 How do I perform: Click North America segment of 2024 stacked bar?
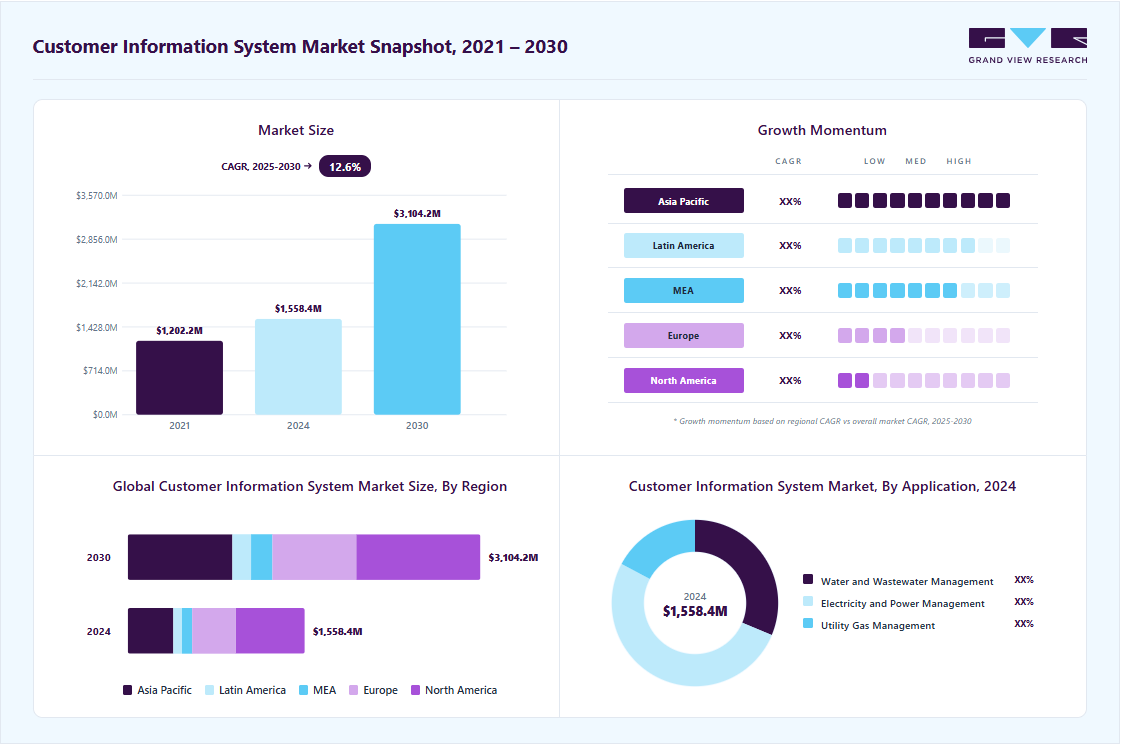pyautogui.click(x=270, y=631)
